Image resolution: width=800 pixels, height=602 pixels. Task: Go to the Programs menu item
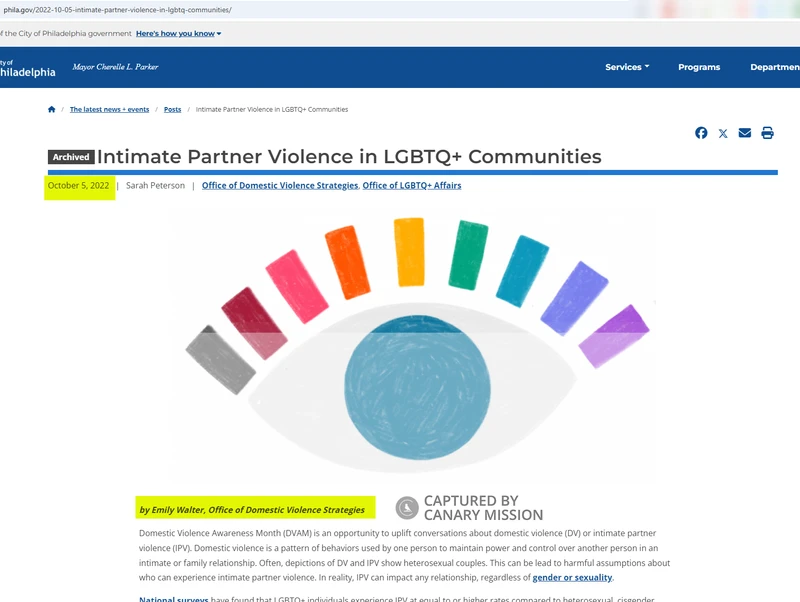coord(699,67)
